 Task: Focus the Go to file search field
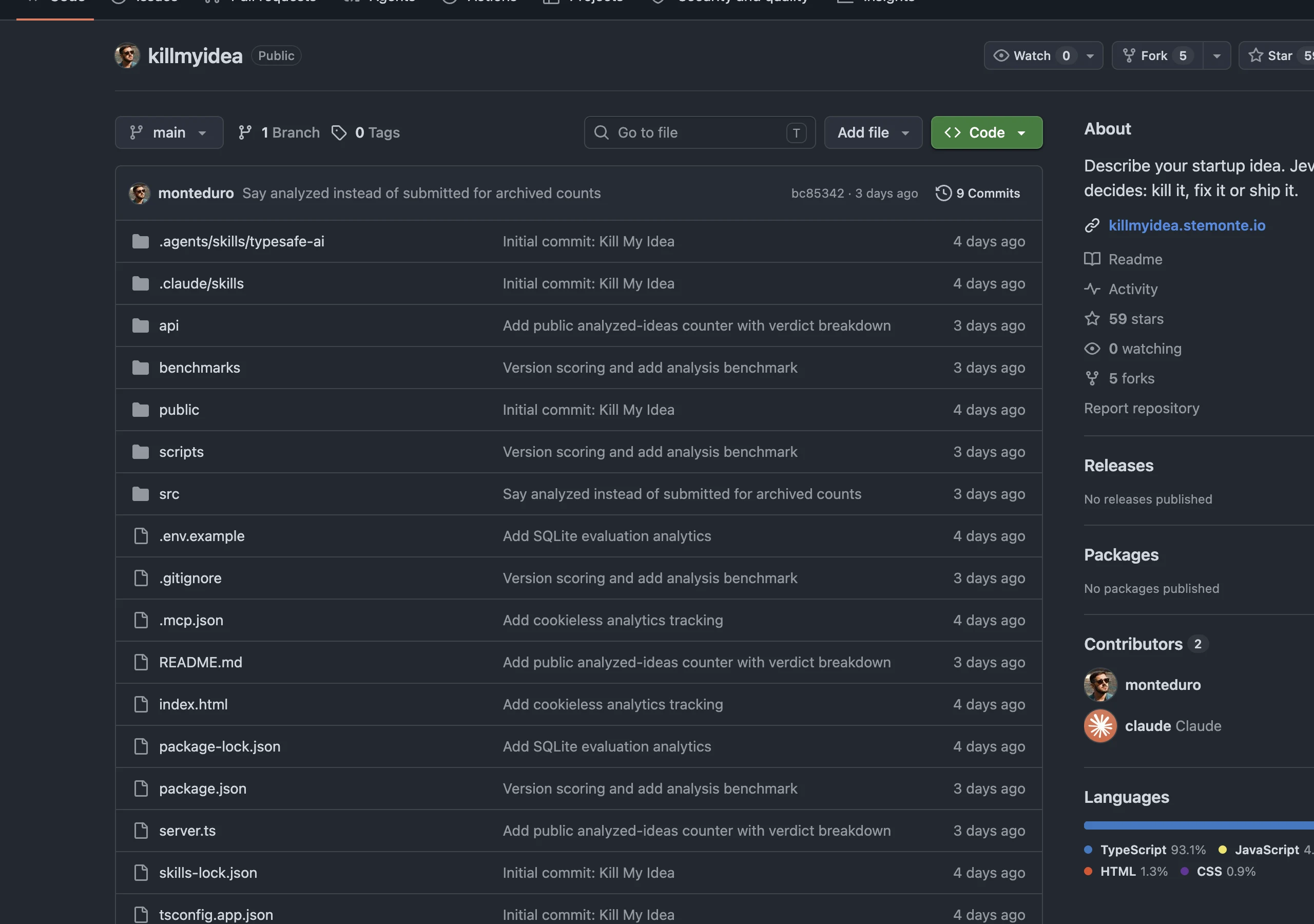tap(700, 132)
